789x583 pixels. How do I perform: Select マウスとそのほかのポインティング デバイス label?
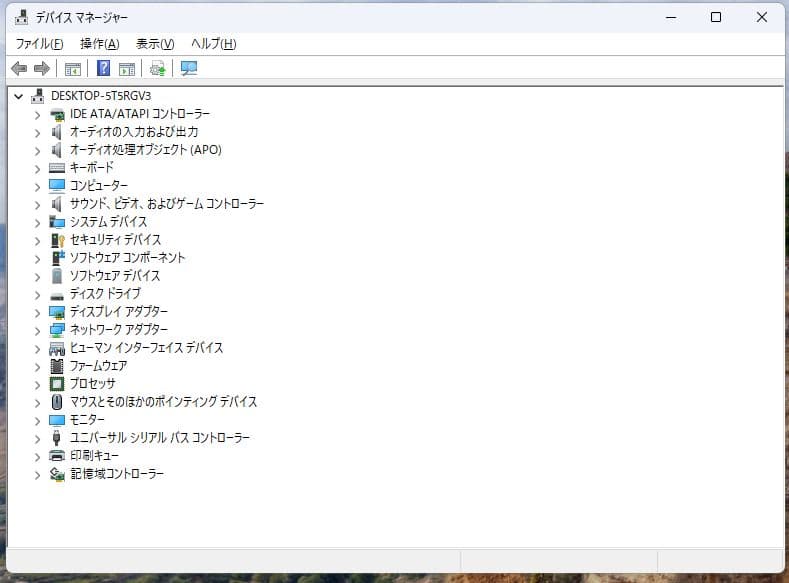[x=164, y=401]
